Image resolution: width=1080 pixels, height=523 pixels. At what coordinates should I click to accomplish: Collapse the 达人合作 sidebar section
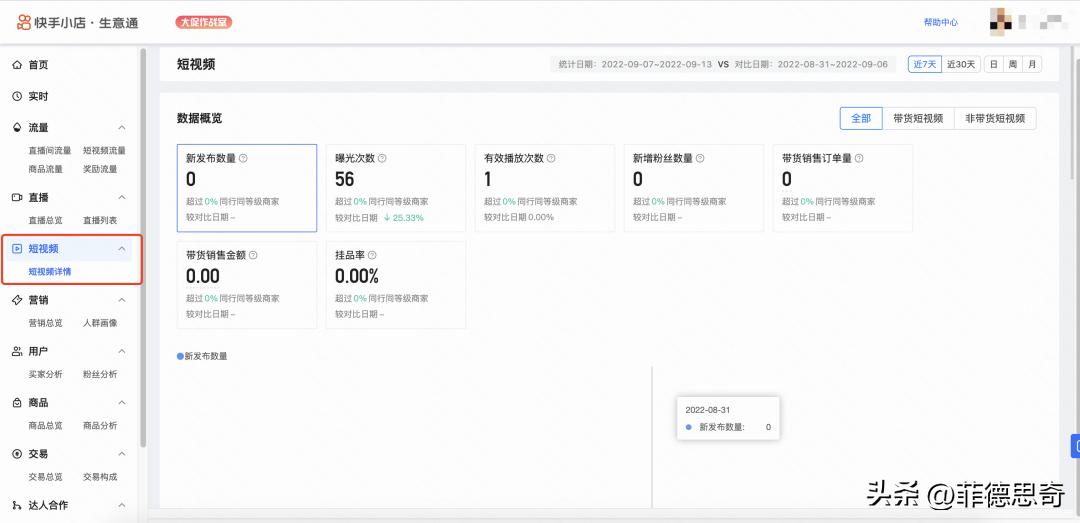[122, 506]
